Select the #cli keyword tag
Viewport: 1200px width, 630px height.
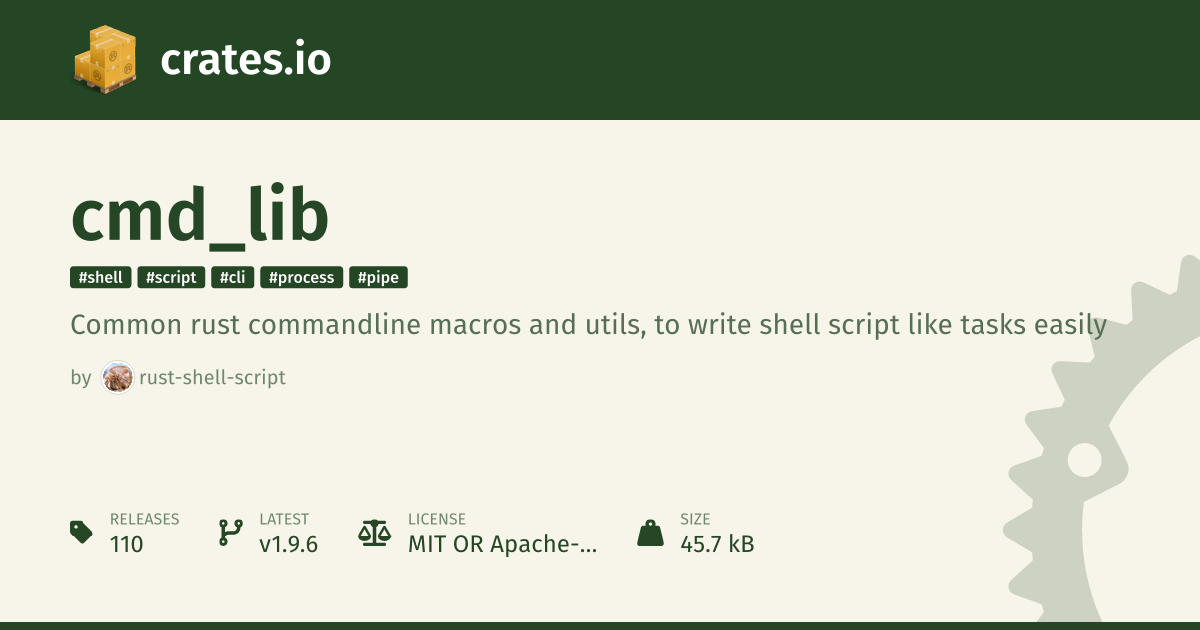click(233, 278)
